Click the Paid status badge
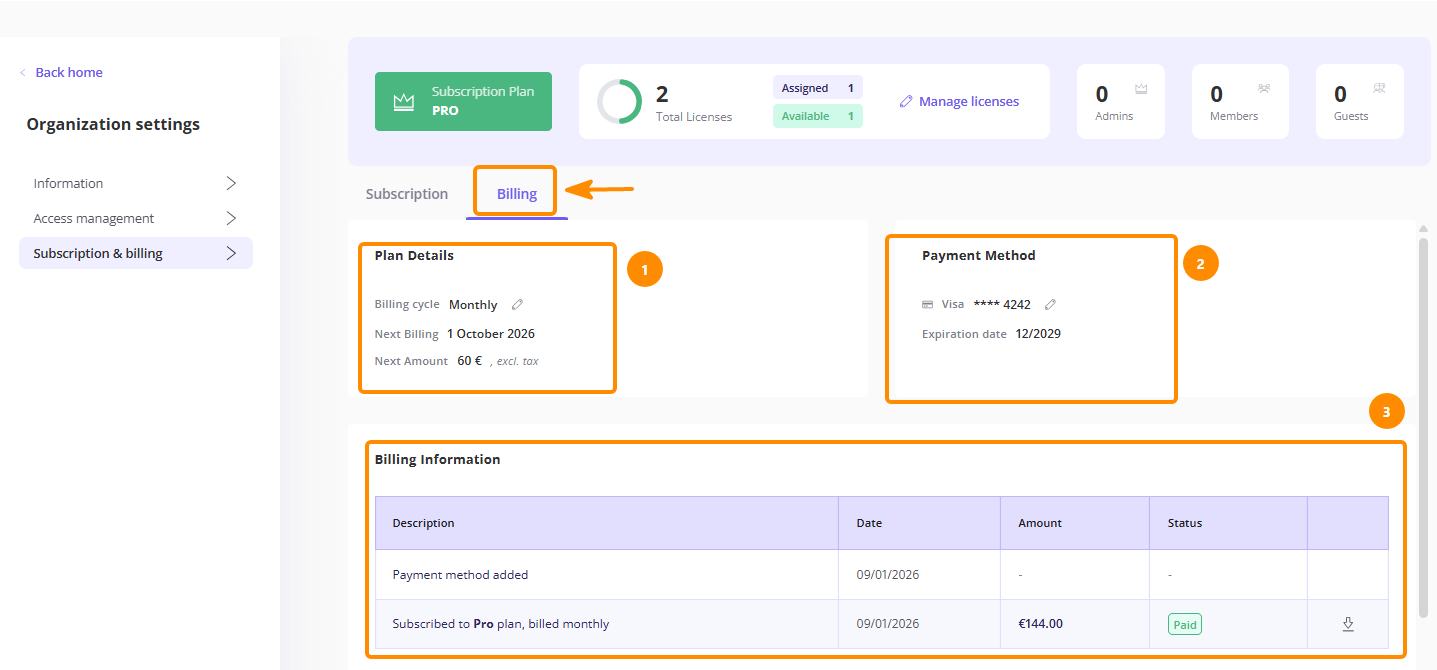Screen dimensions: 1437x670 coord(1185,624)
